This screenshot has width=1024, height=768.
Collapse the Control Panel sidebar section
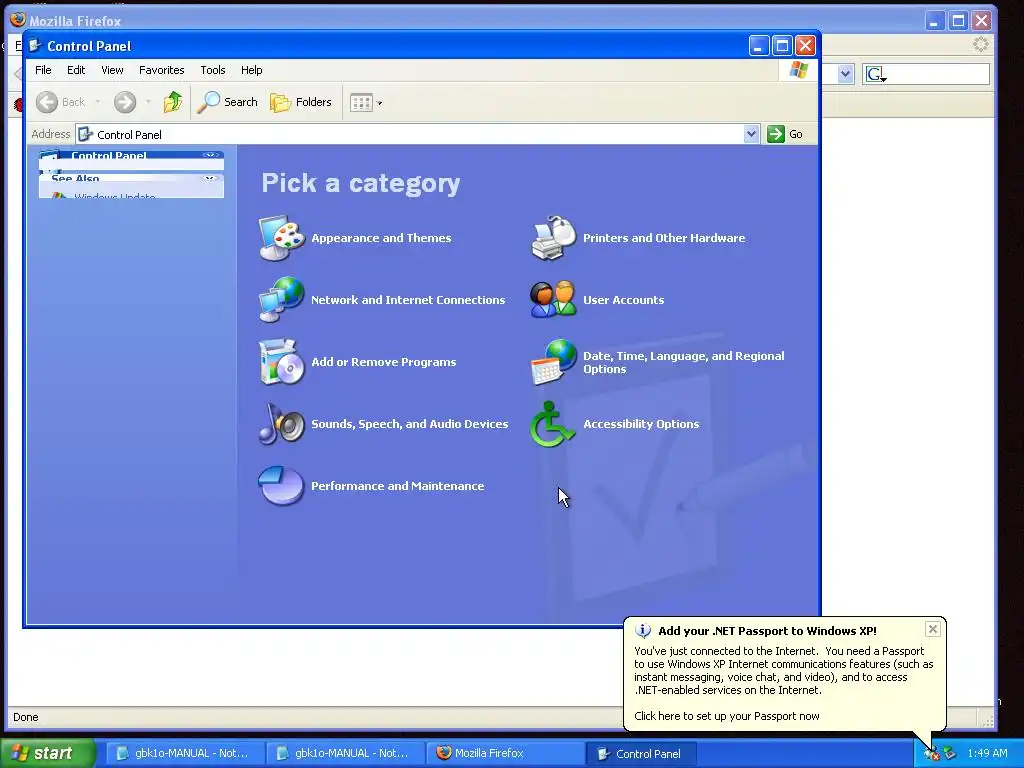click(x=210, y=155)
